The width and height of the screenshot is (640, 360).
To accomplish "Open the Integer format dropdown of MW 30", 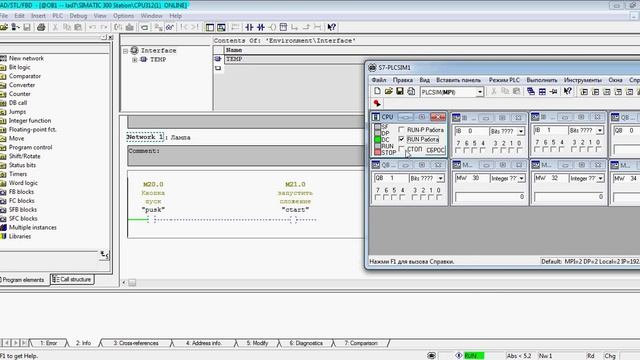I will pyautogui.click(x=521, y=178).
